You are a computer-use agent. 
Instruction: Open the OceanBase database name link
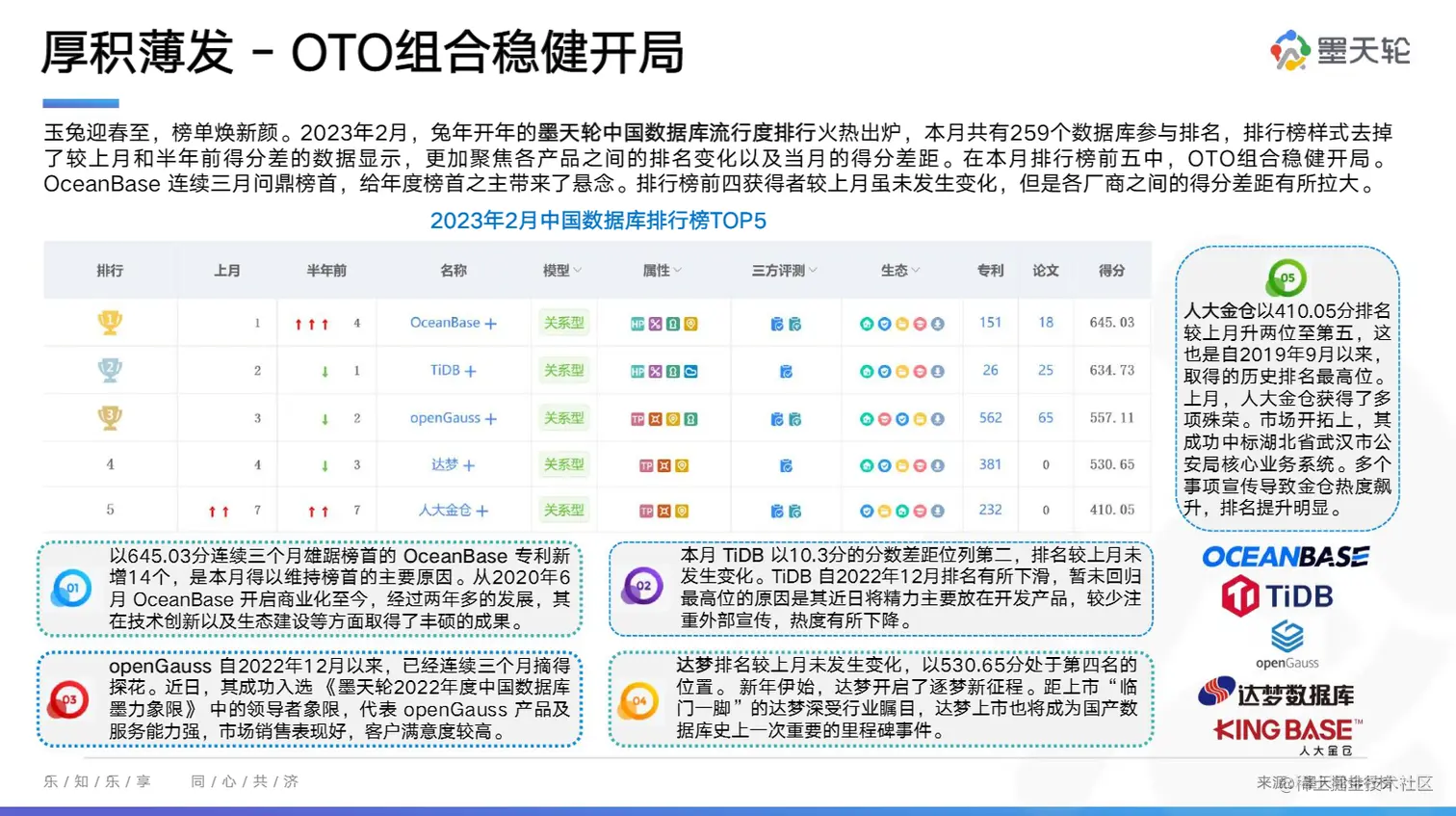[445, 323]
